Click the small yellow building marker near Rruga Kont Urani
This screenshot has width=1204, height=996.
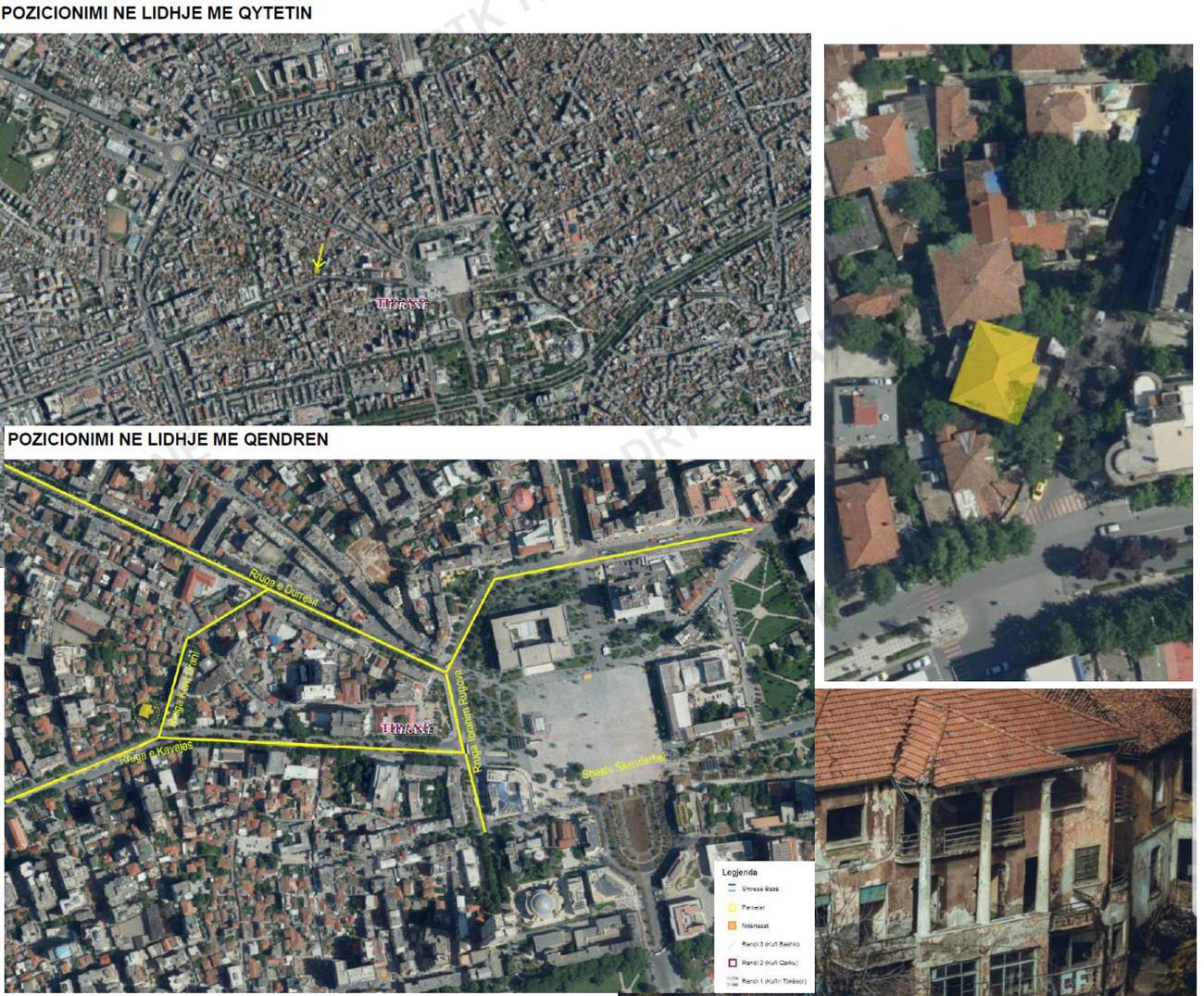(x=144, y=711)
